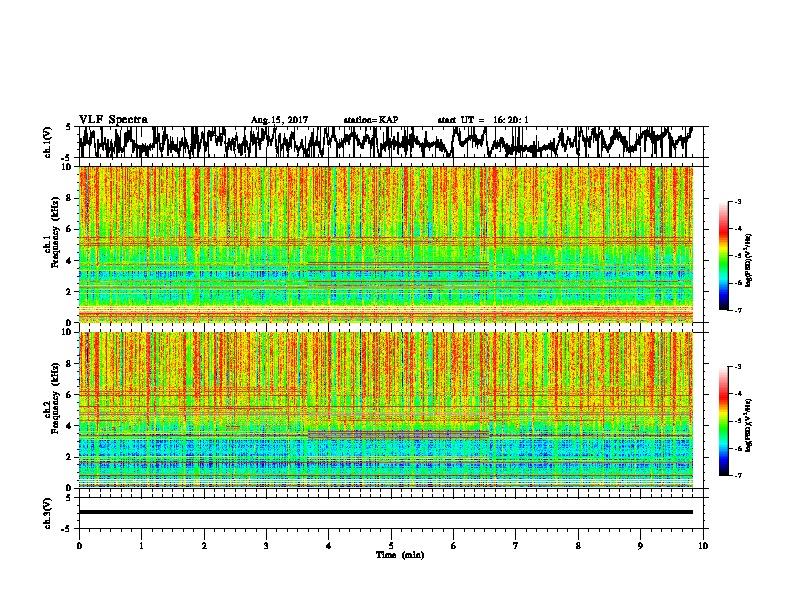This screenshot has width=792, height=612.
Task: Click the 7 tick label on Time axis
Action: tap(516, 546)
